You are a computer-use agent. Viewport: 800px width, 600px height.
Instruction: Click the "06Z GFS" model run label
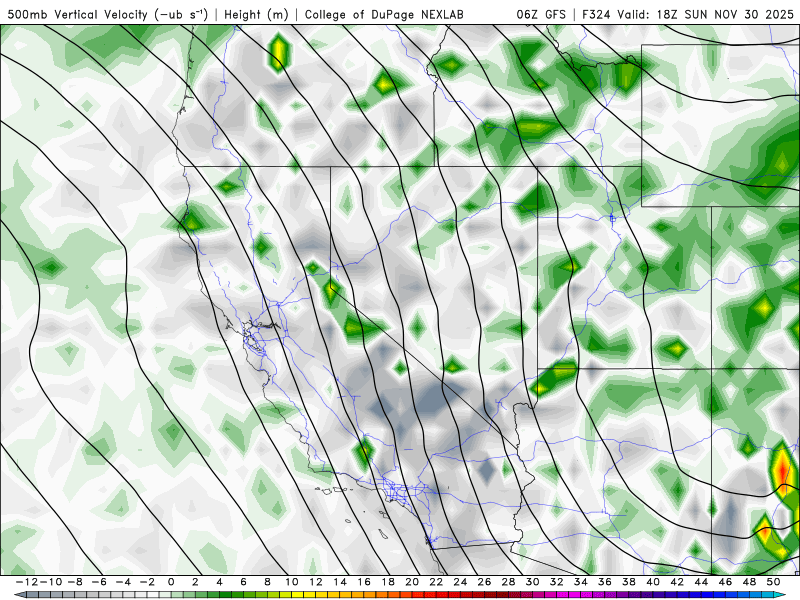pyautogui.click(x=541, y=14)
